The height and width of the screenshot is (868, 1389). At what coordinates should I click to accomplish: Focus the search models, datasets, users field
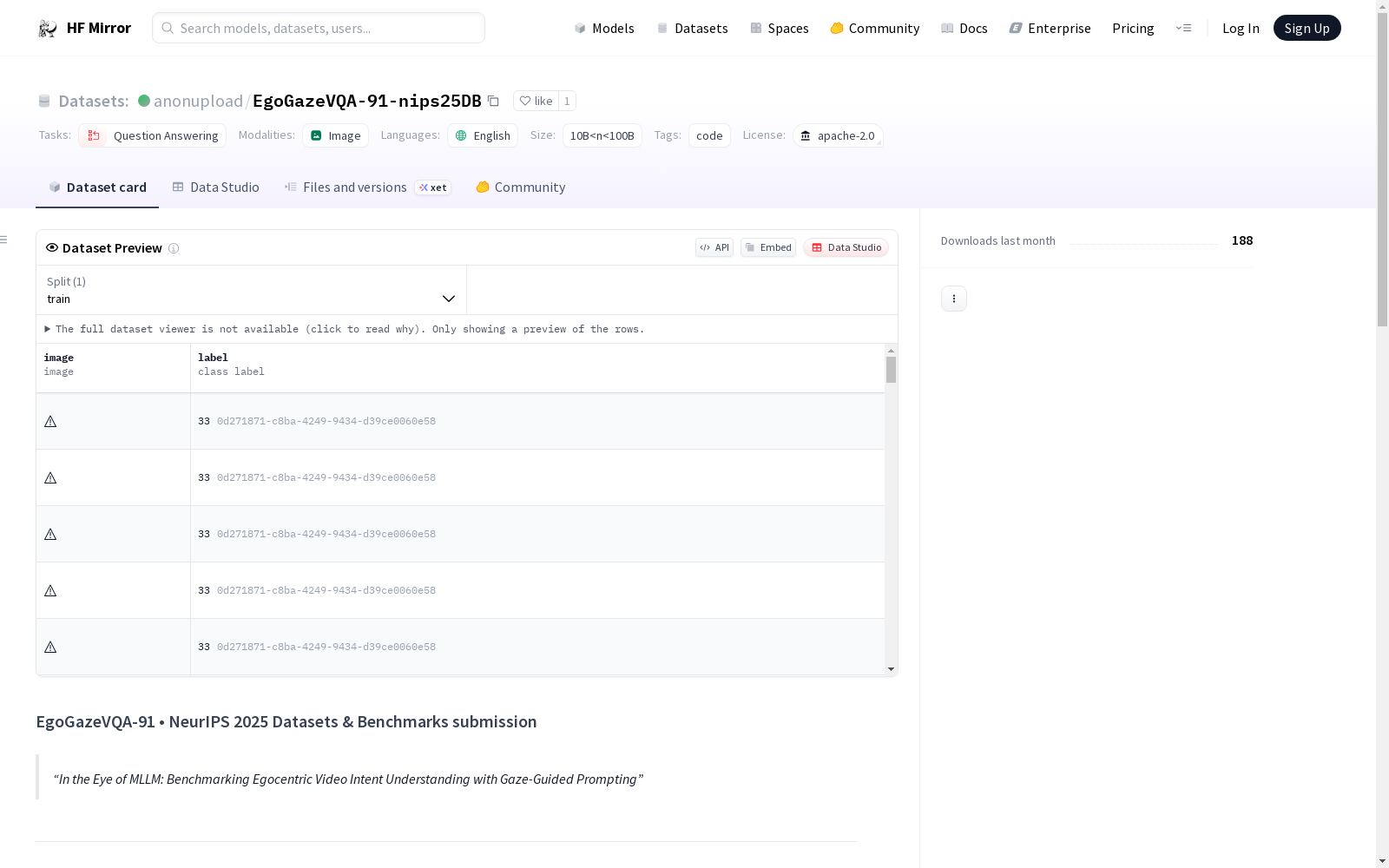(x=319, y=28)
